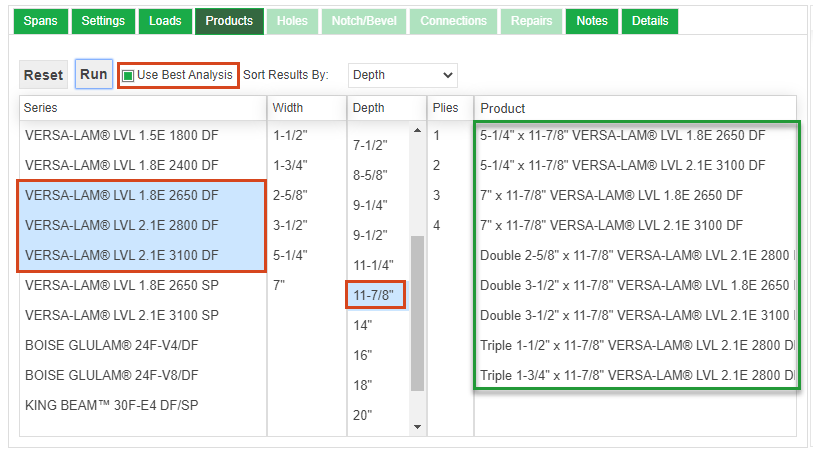Screen dimensions: 813x452
Task: Click the Depth list scroll-down arrow
Action: [x=417, y=427]
